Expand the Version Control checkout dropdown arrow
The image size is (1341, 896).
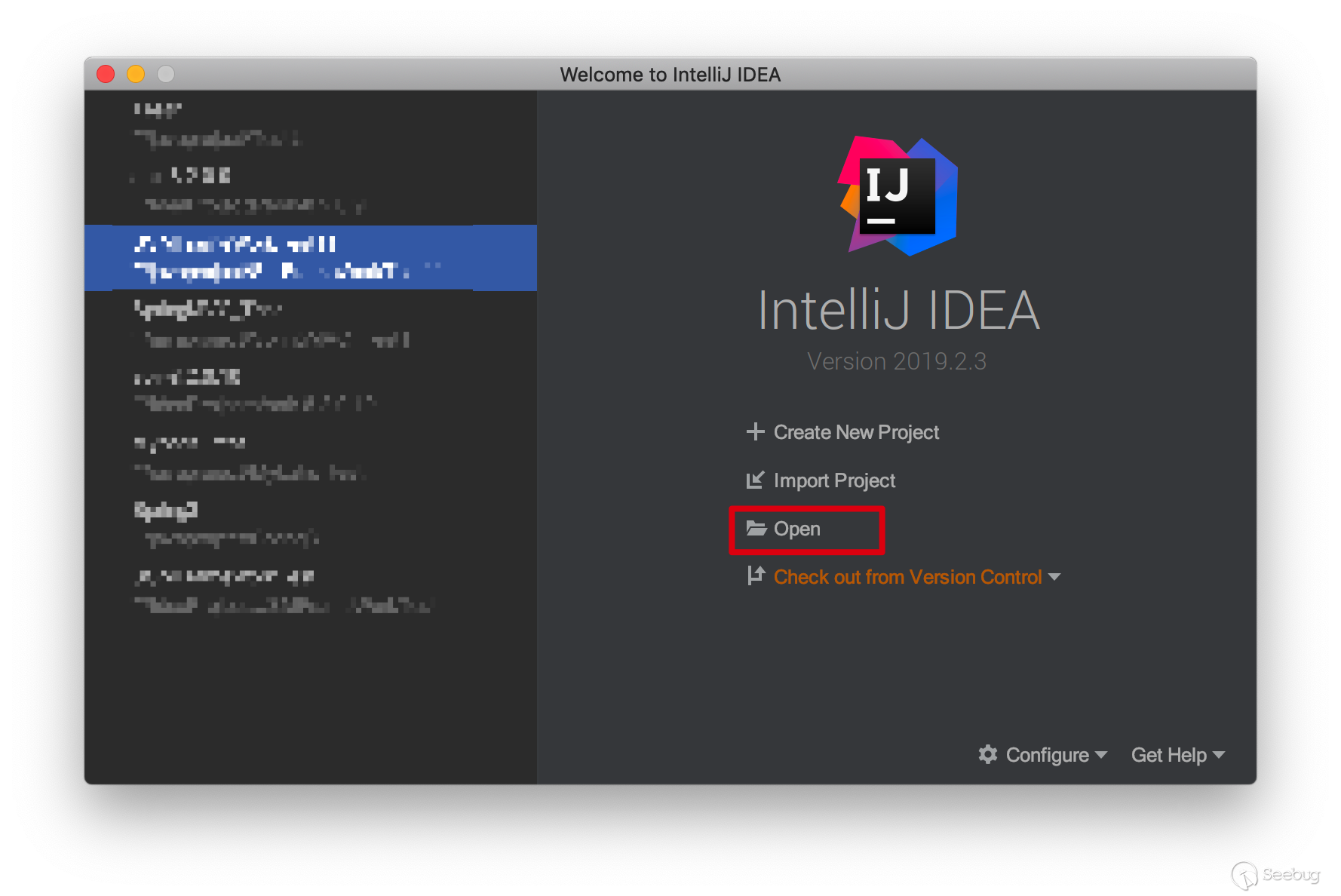click(1054, 577)
